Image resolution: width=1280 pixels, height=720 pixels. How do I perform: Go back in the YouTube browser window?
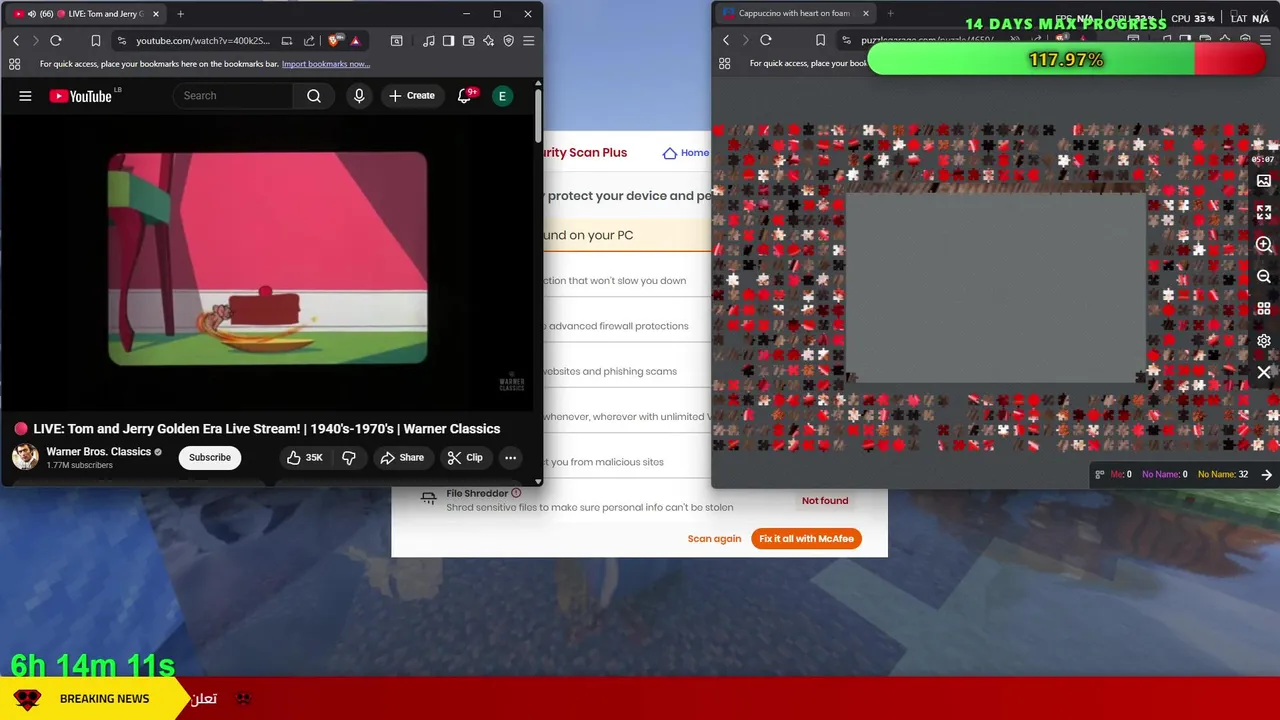point(16,41)
